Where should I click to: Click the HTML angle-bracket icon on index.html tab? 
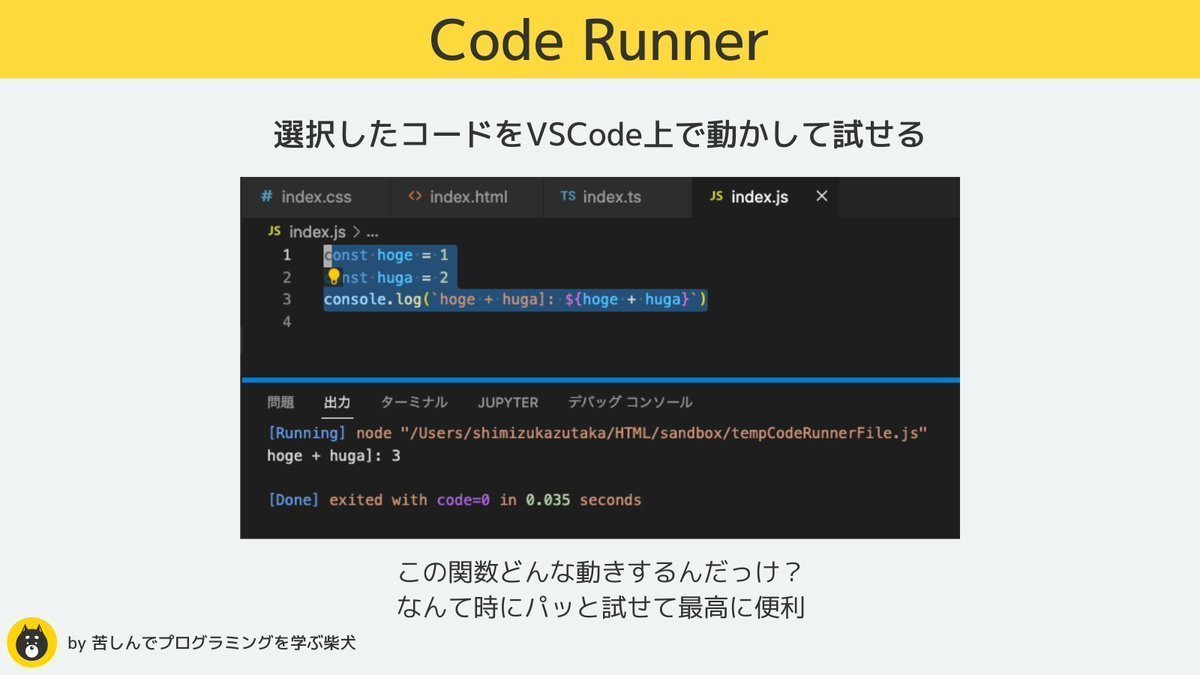click(x=416, y=197)
